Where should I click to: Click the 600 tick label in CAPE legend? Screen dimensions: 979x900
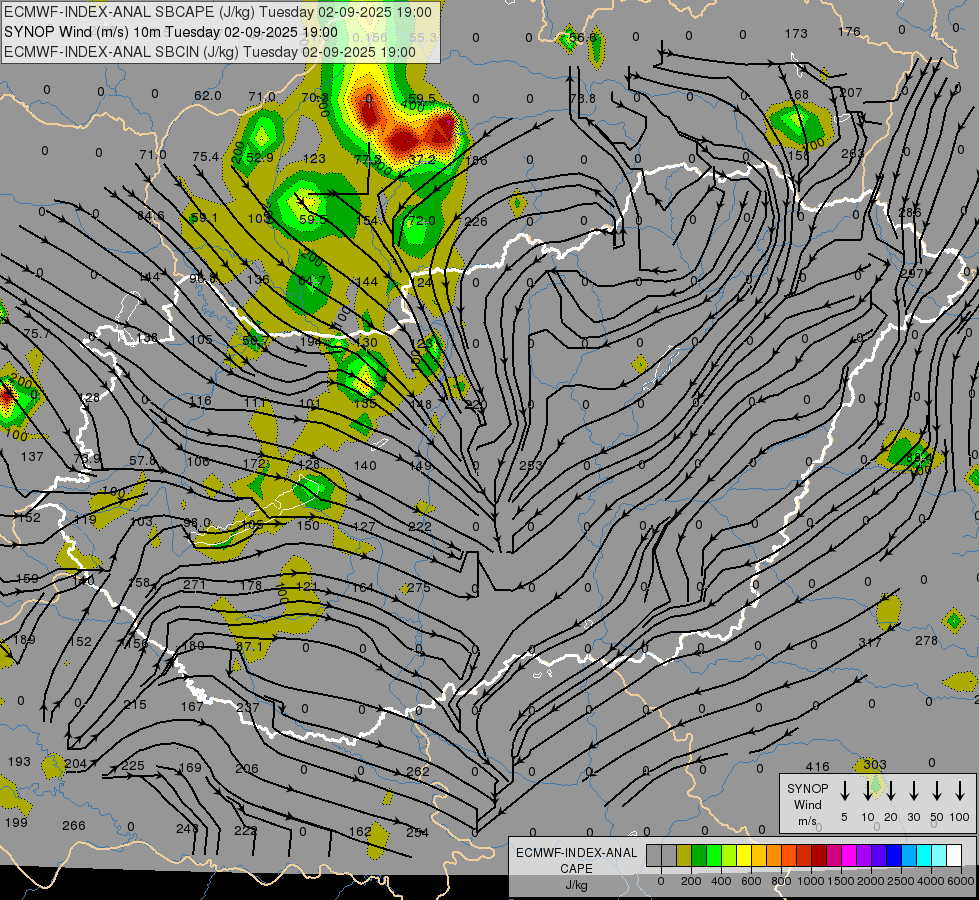(x=751, y=881)
